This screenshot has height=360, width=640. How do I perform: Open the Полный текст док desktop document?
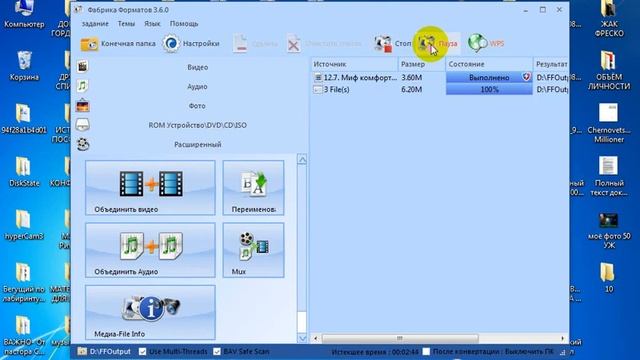(609, 176)
